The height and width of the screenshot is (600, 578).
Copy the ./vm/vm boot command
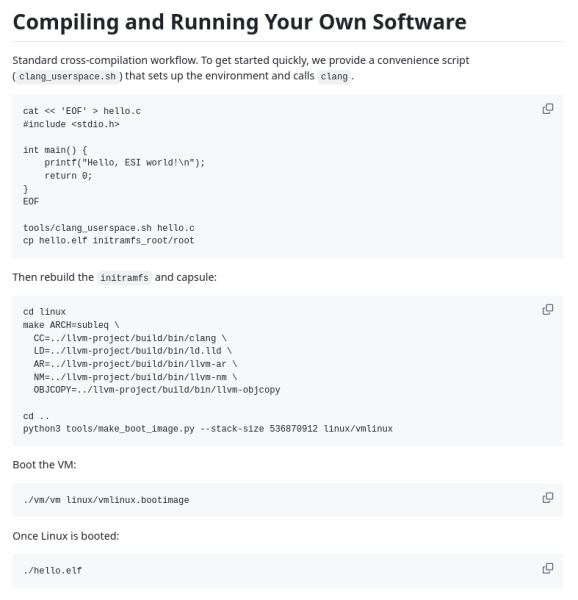click(x=547, y=498)
